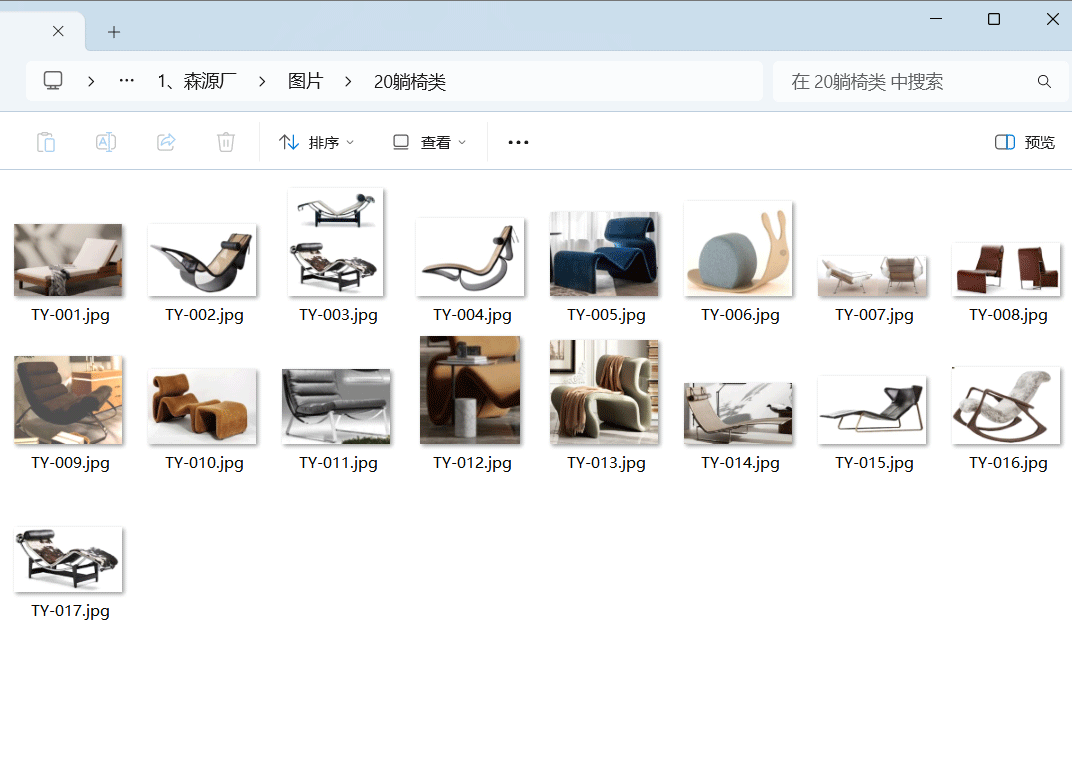Viewport: 1072px width, 770px height.
Task: Close the current Explorer tab
Action: click(x=58, y=31)
